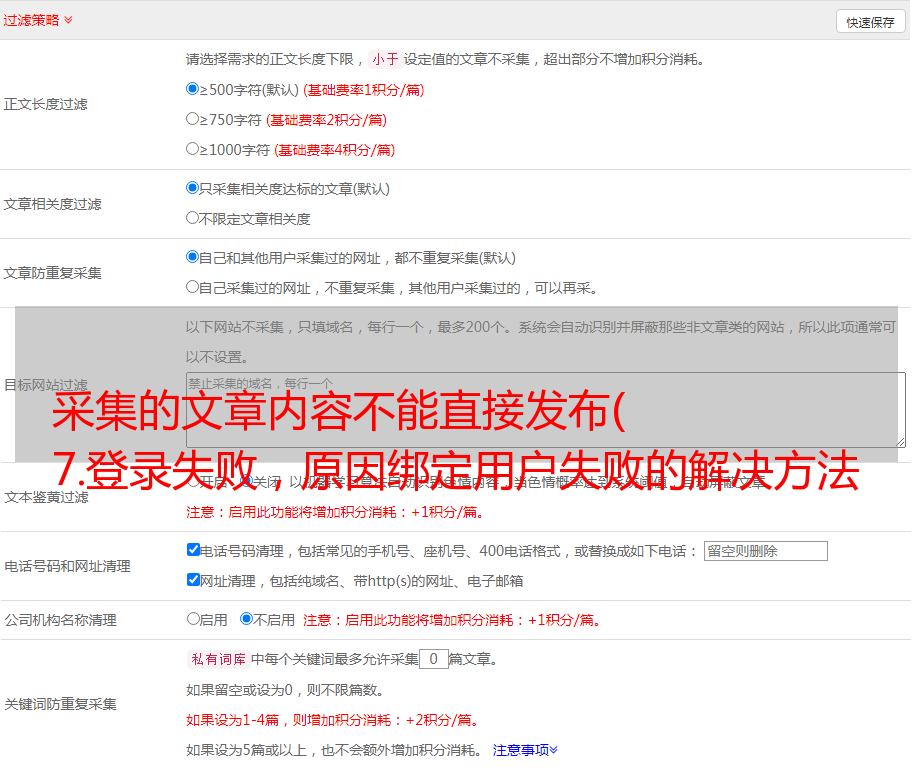912x768 pixels.
Task: Toggle the 网址清理 checkbox
Action: point(194,580)
